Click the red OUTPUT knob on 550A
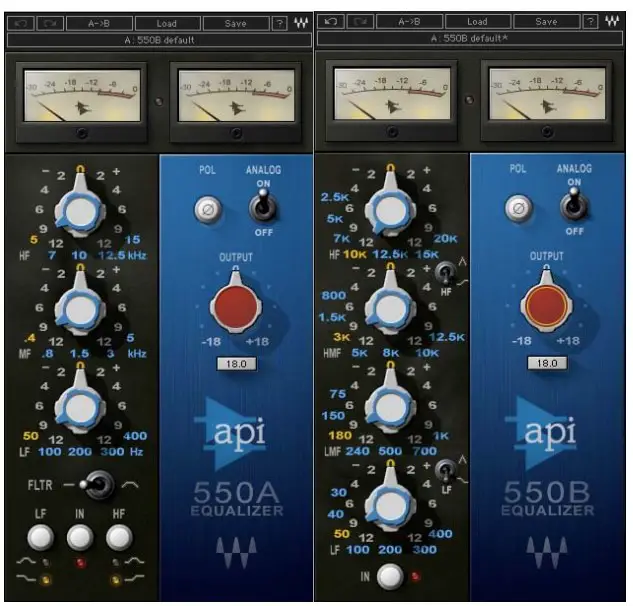Screen dimensions: 633x606 (236, 306)
